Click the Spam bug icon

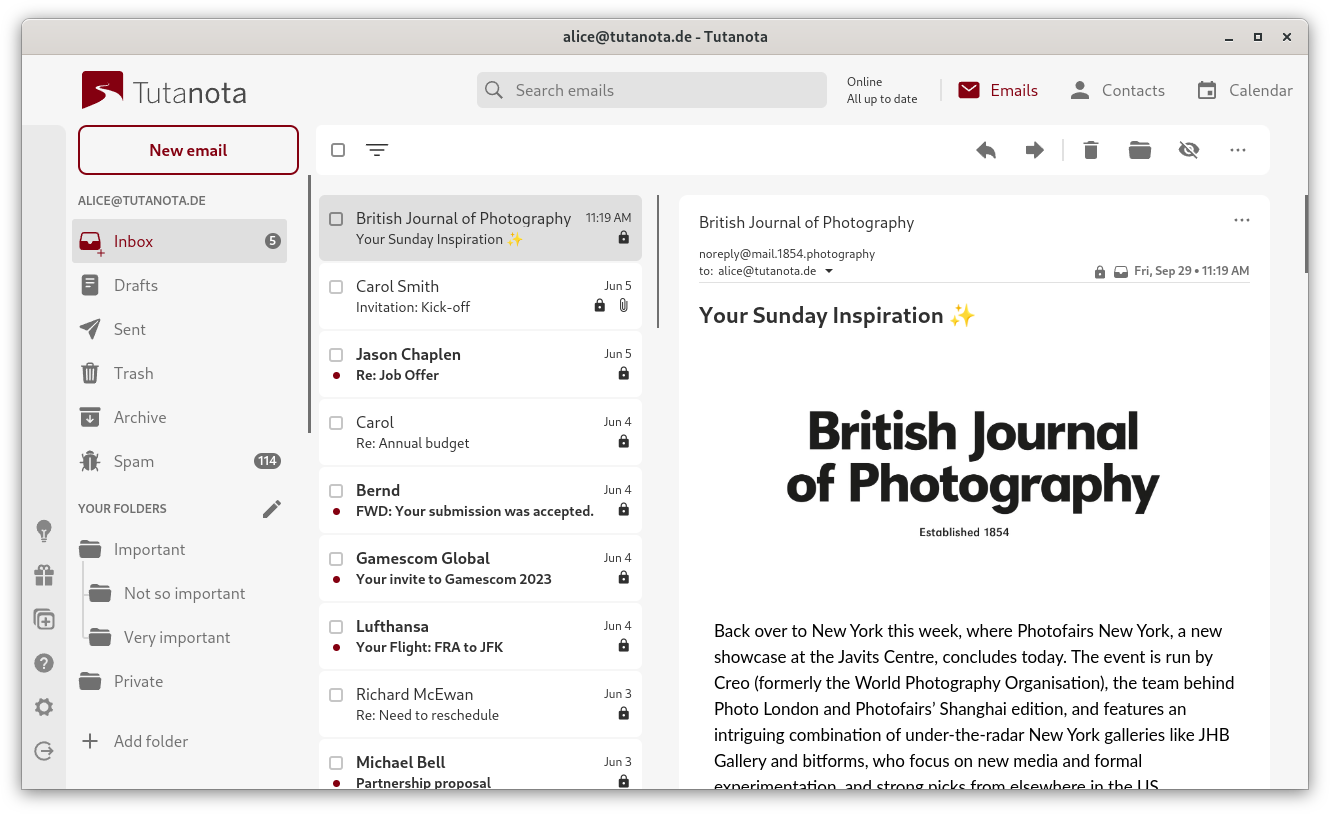[90, 461]
